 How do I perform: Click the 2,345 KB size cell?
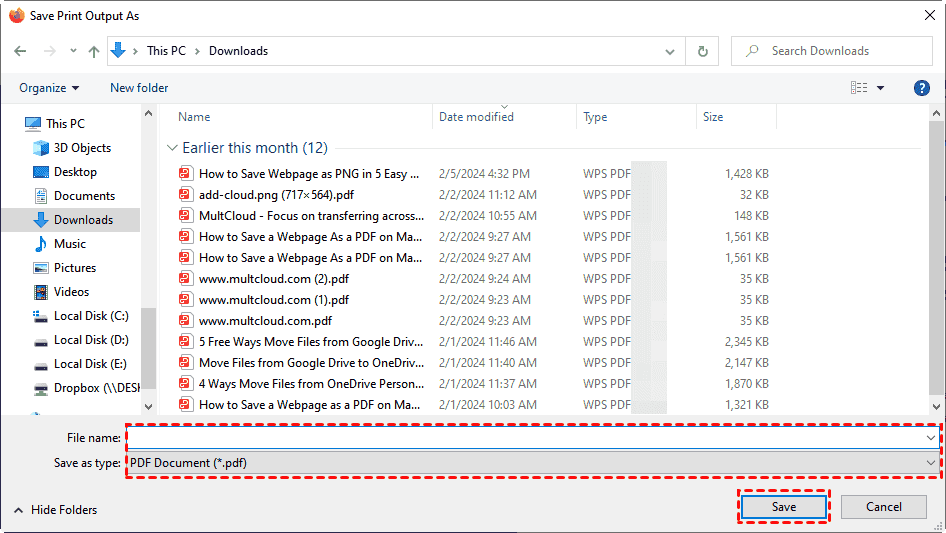(x=746, y=342)
